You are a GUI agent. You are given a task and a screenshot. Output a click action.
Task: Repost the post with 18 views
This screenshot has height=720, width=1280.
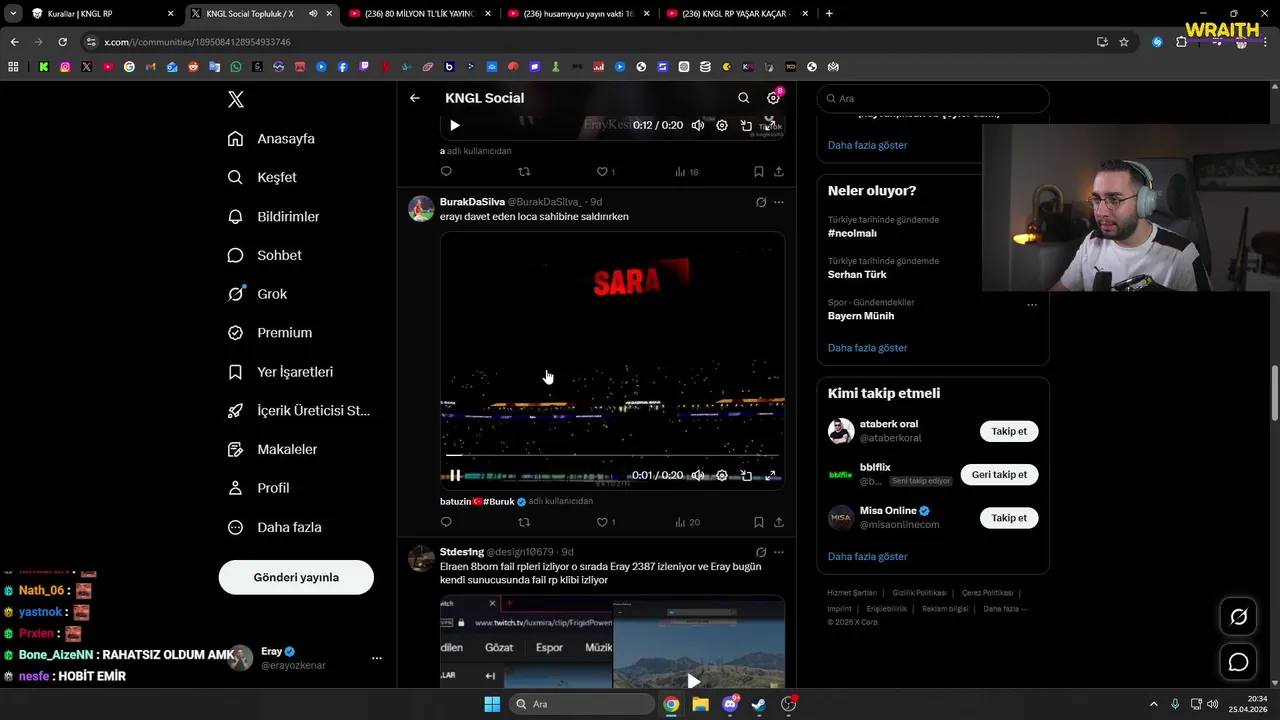pos(524,172)
